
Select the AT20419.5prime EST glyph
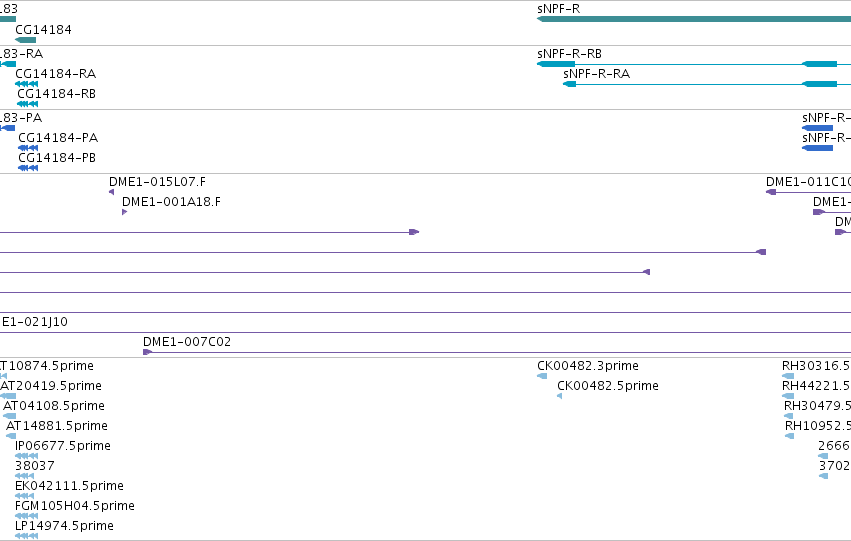tap(8, 396)
